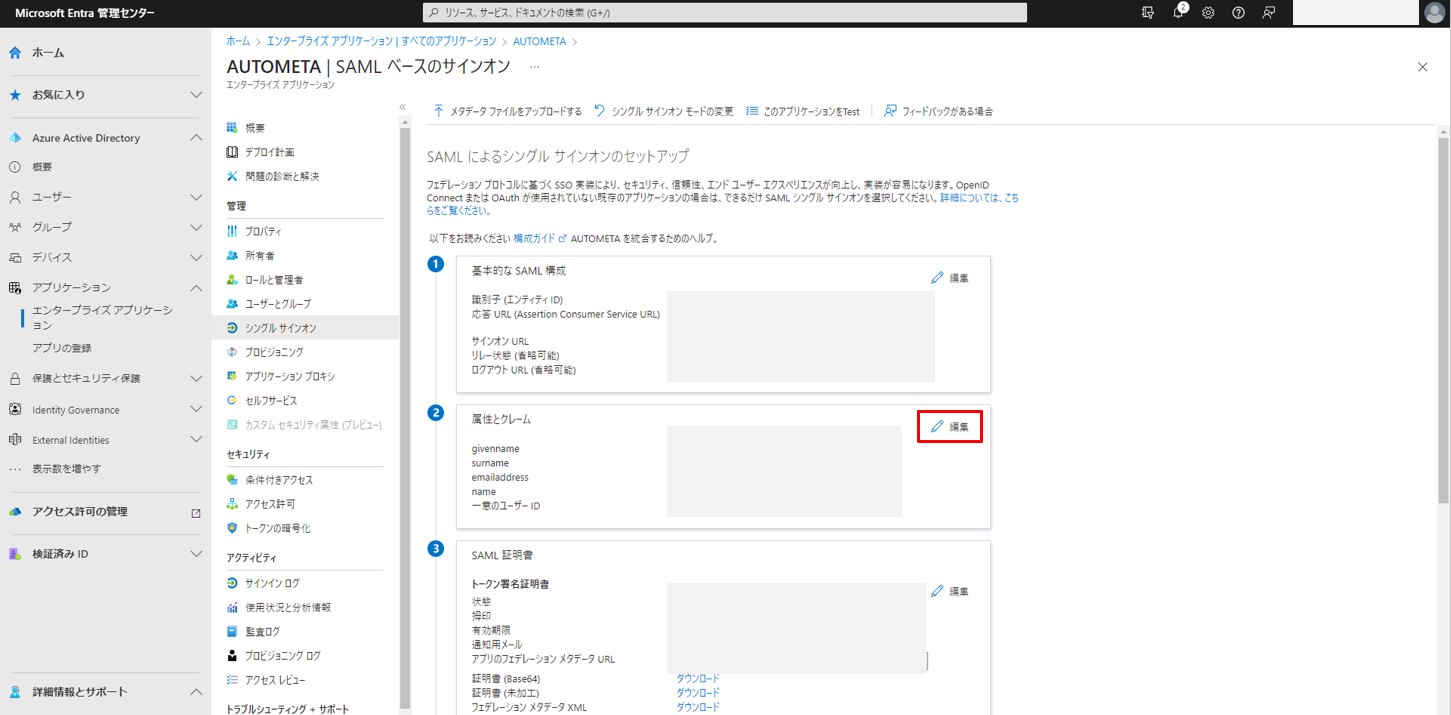Click the External Identities icon

(15, 440)
